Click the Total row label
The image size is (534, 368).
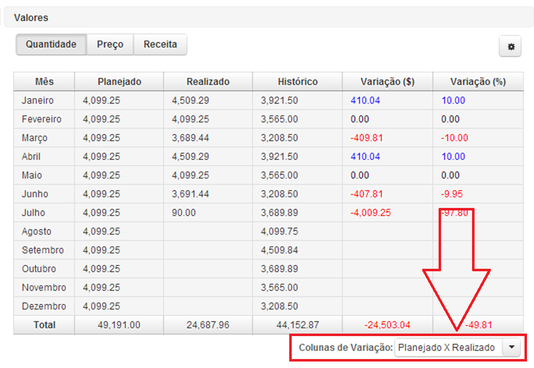coord(44,325)
